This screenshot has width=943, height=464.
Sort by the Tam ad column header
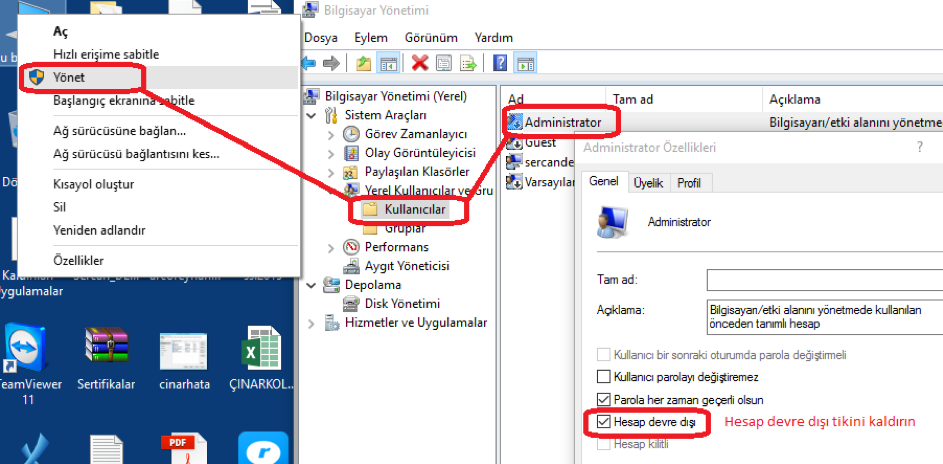683,99
